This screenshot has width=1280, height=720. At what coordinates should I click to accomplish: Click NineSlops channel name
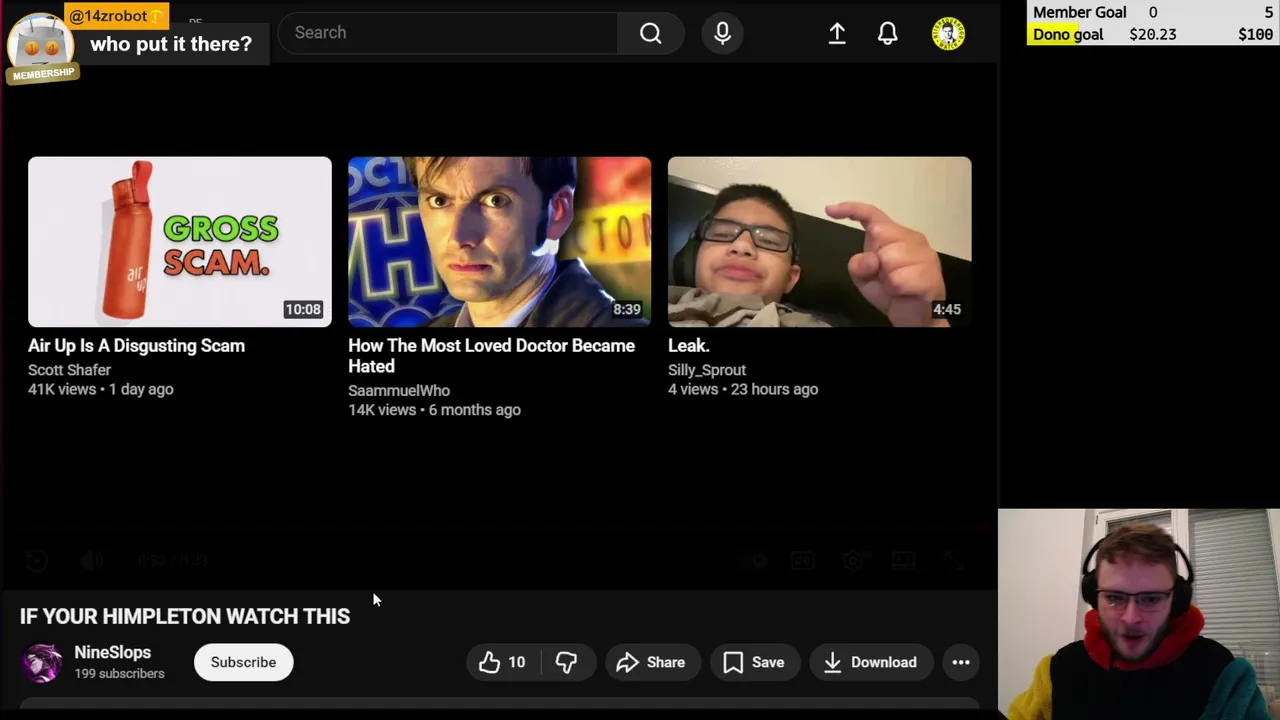[112, 652]
